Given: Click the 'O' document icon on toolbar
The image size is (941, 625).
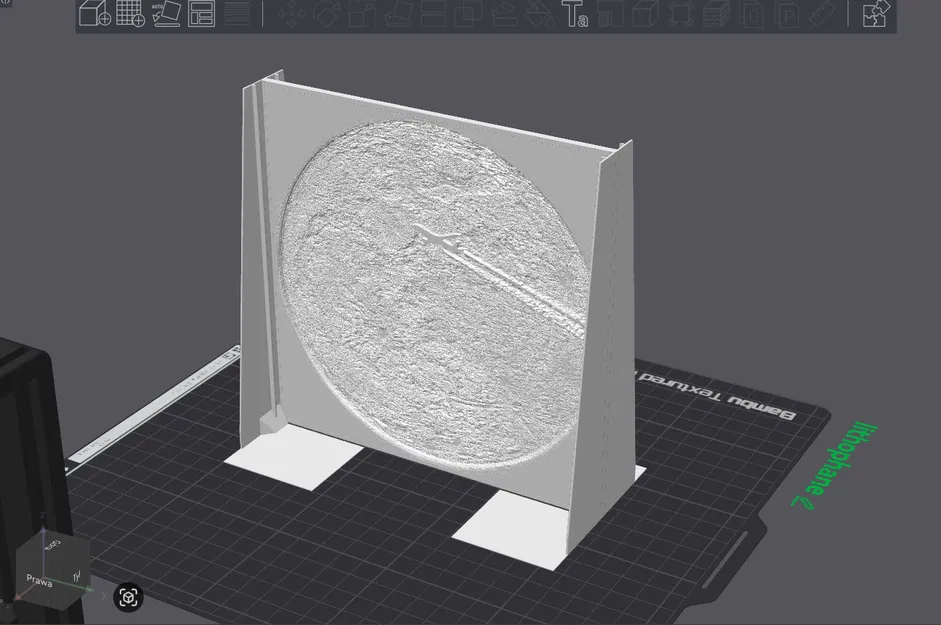Looking at the screenshot, I should point(755,14).
